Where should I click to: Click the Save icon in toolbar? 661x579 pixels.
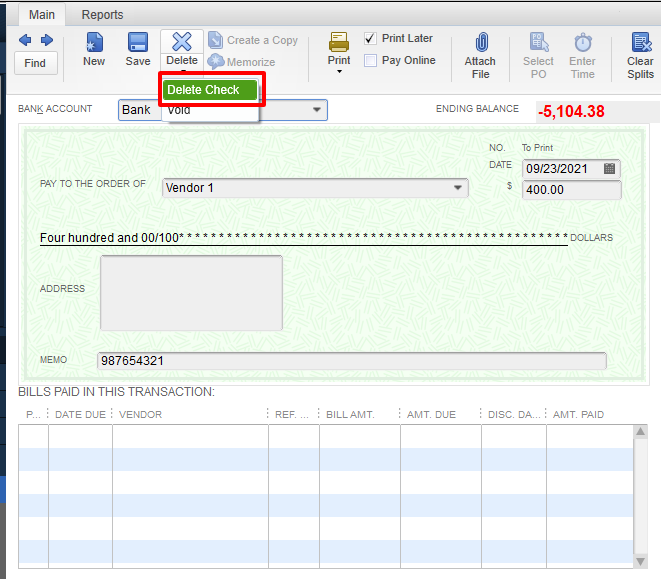coord(138,43)
